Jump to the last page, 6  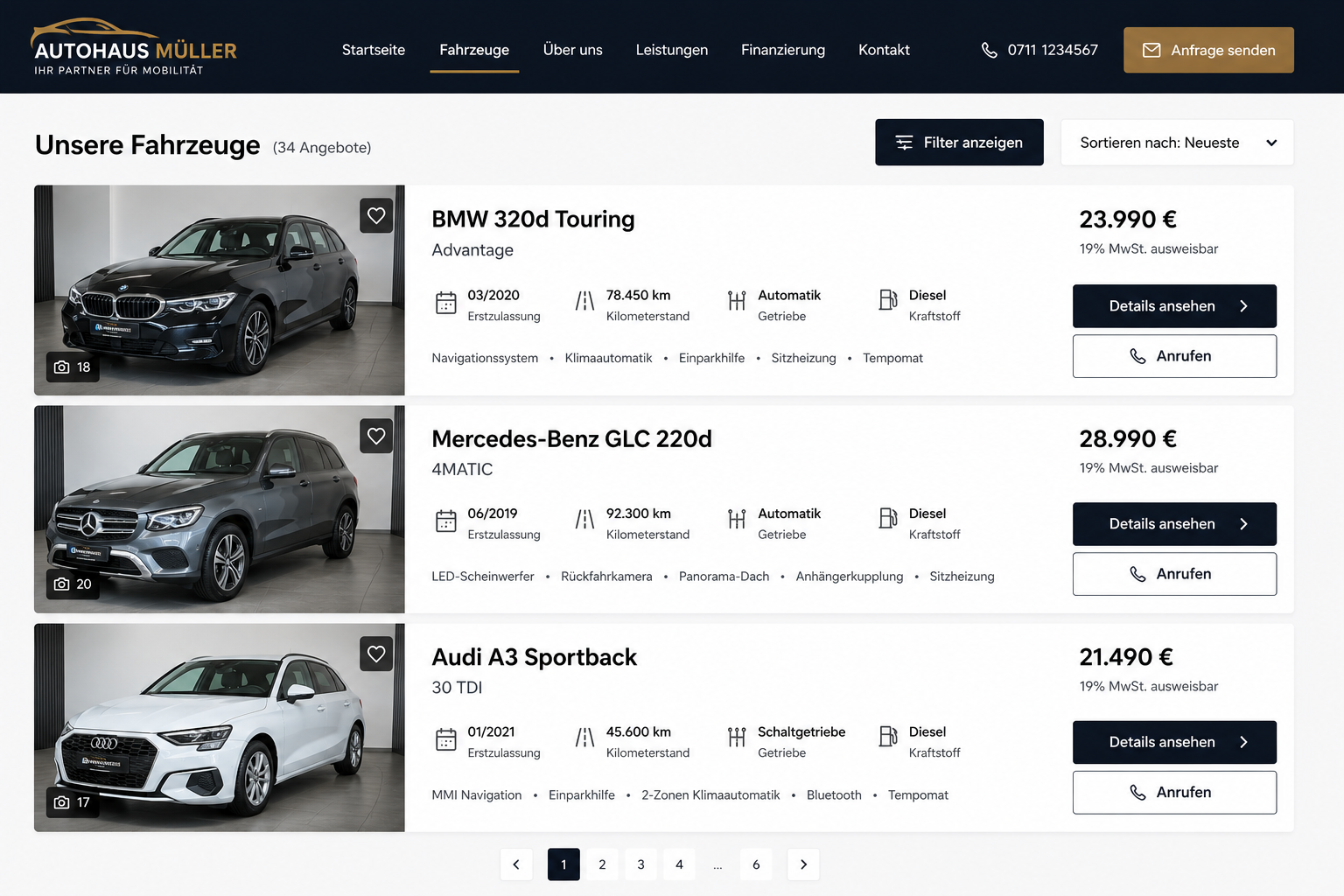(756, 864)
